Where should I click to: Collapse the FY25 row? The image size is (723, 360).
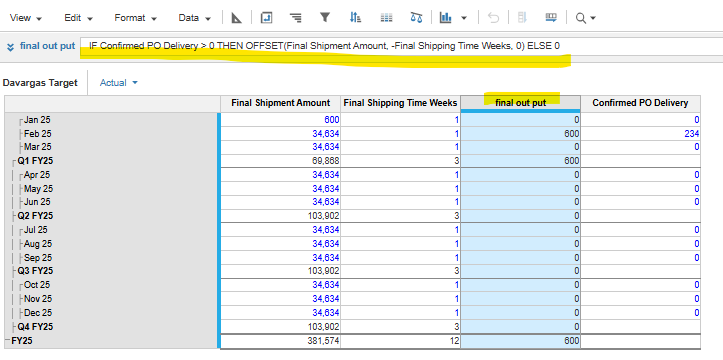click(7, 341)
